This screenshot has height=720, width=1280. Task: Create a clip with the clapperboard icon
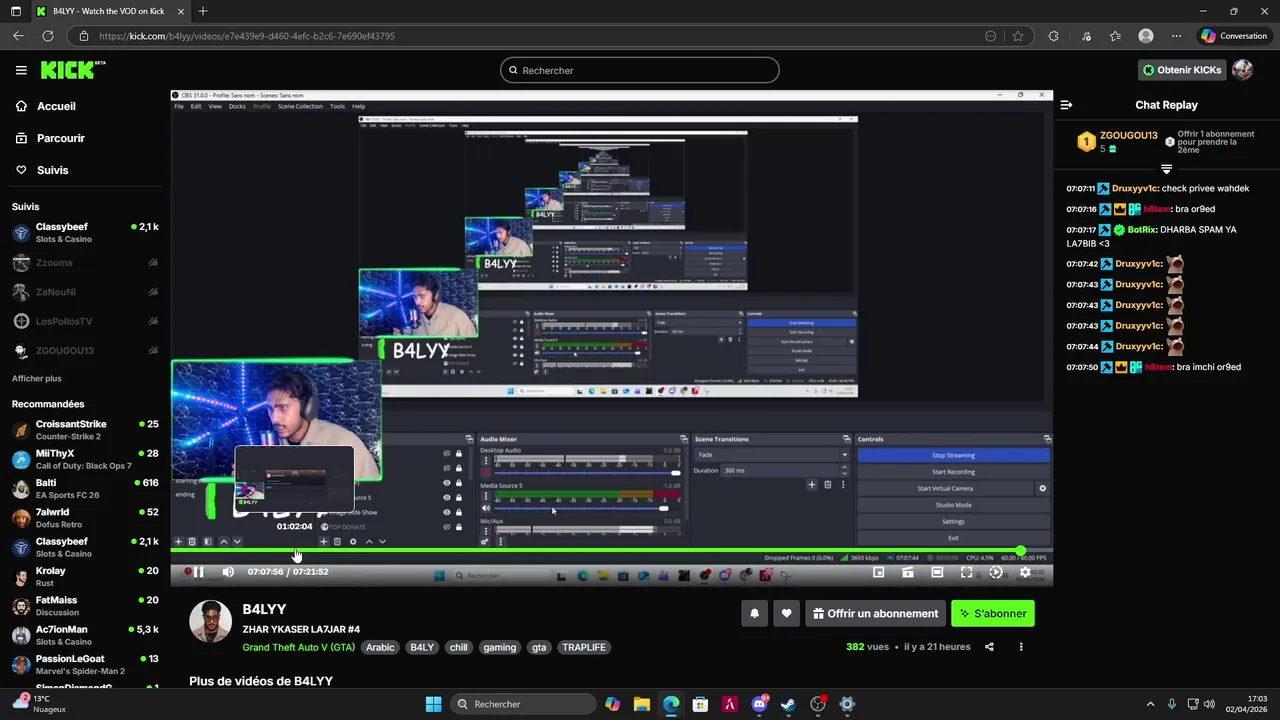908,572
